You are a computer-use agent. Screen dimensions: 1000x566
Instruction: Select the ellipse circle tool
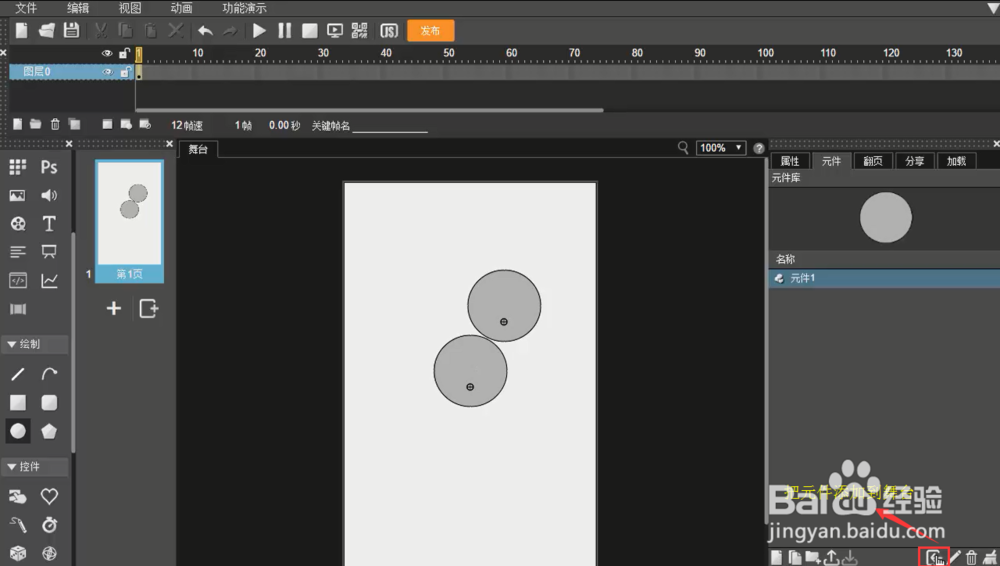(x=18, y=431)
